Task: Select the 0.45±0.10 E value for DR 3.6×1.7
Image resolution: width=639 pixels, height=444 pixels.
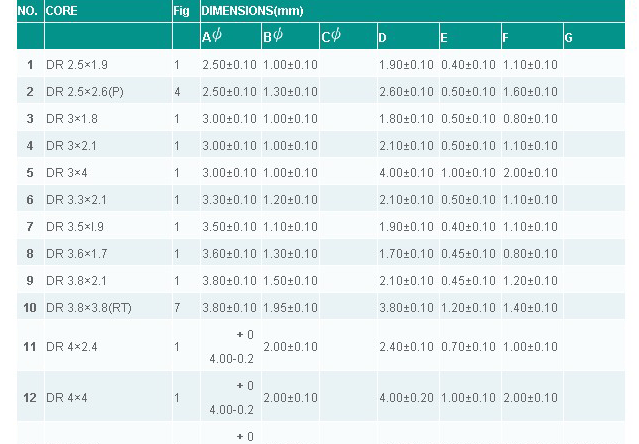Action: 468,254
